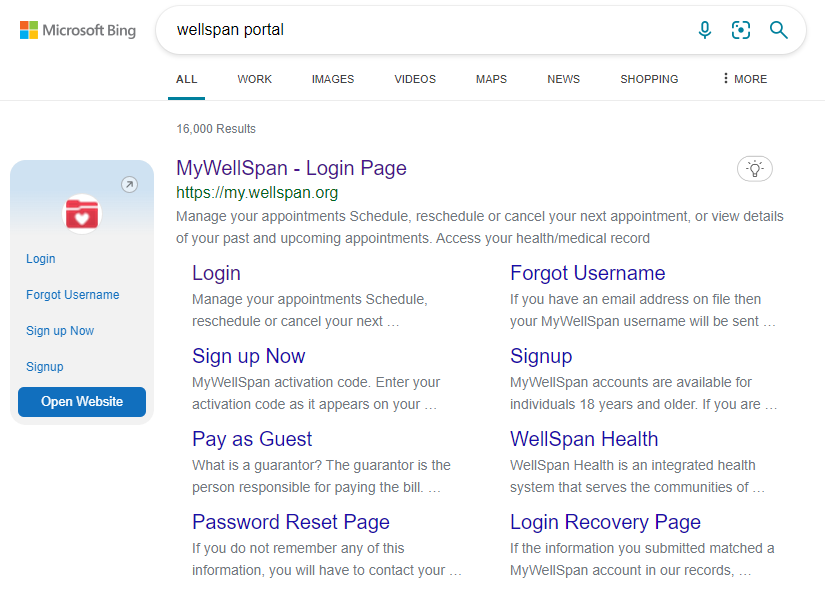Screen dimensions: 825x605
Task: Open visual search camera icon
Action: point(740,30)
